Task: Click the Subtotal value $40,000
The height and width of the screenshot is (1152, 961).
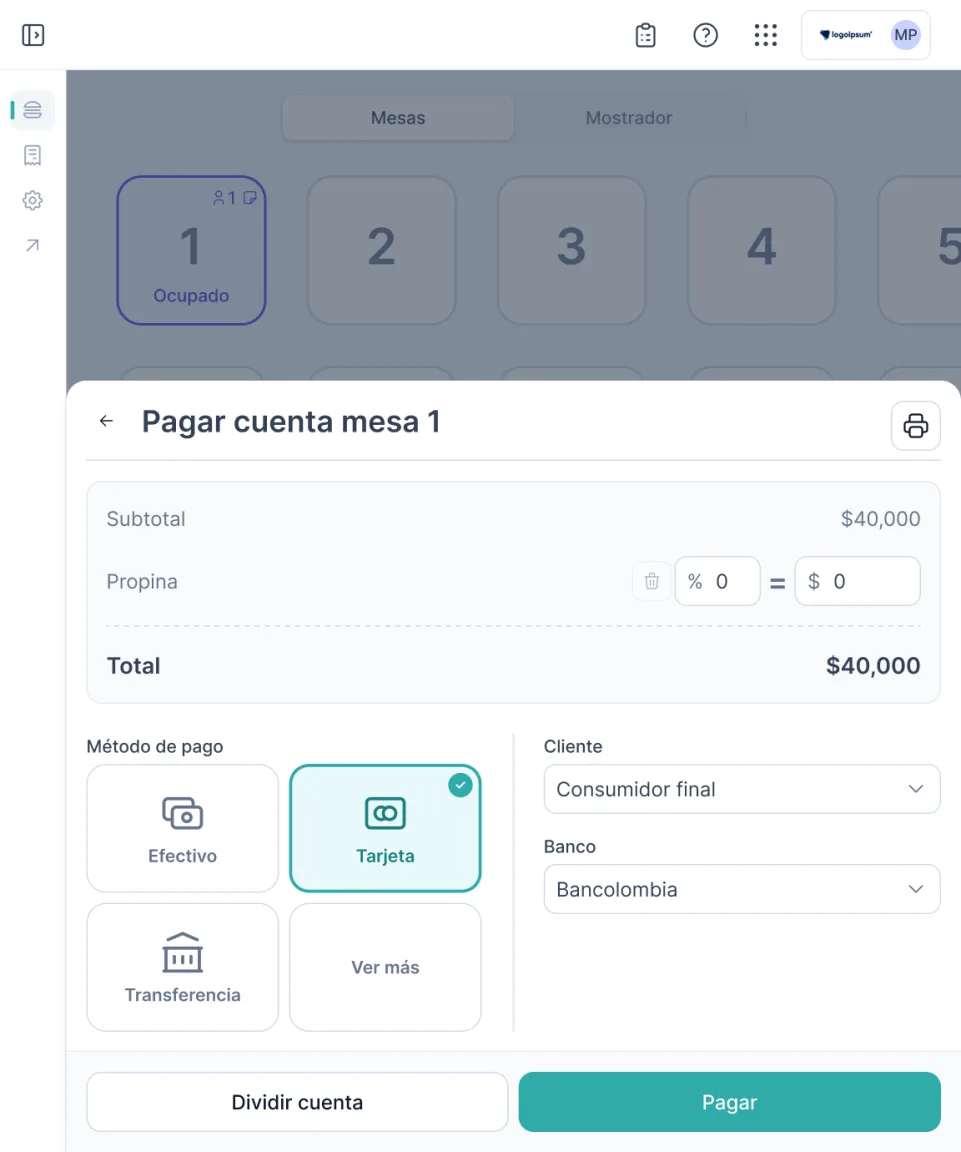Action: [x=880, y=519]
